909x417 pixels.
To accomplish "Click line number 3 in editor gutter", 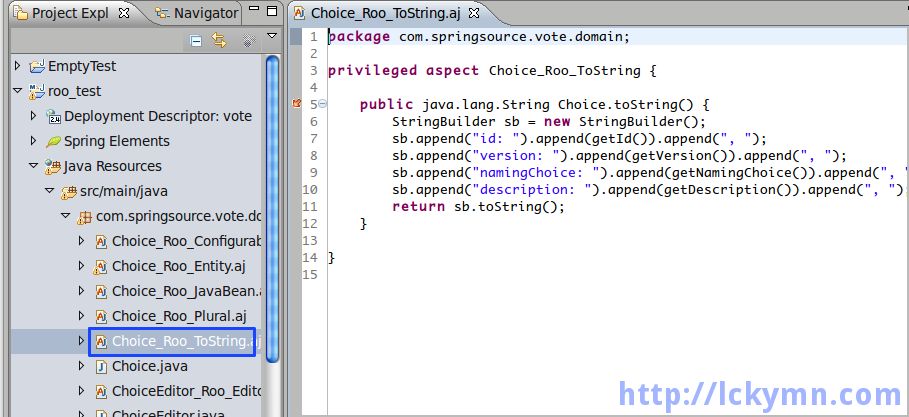I will tap(314, 71).
